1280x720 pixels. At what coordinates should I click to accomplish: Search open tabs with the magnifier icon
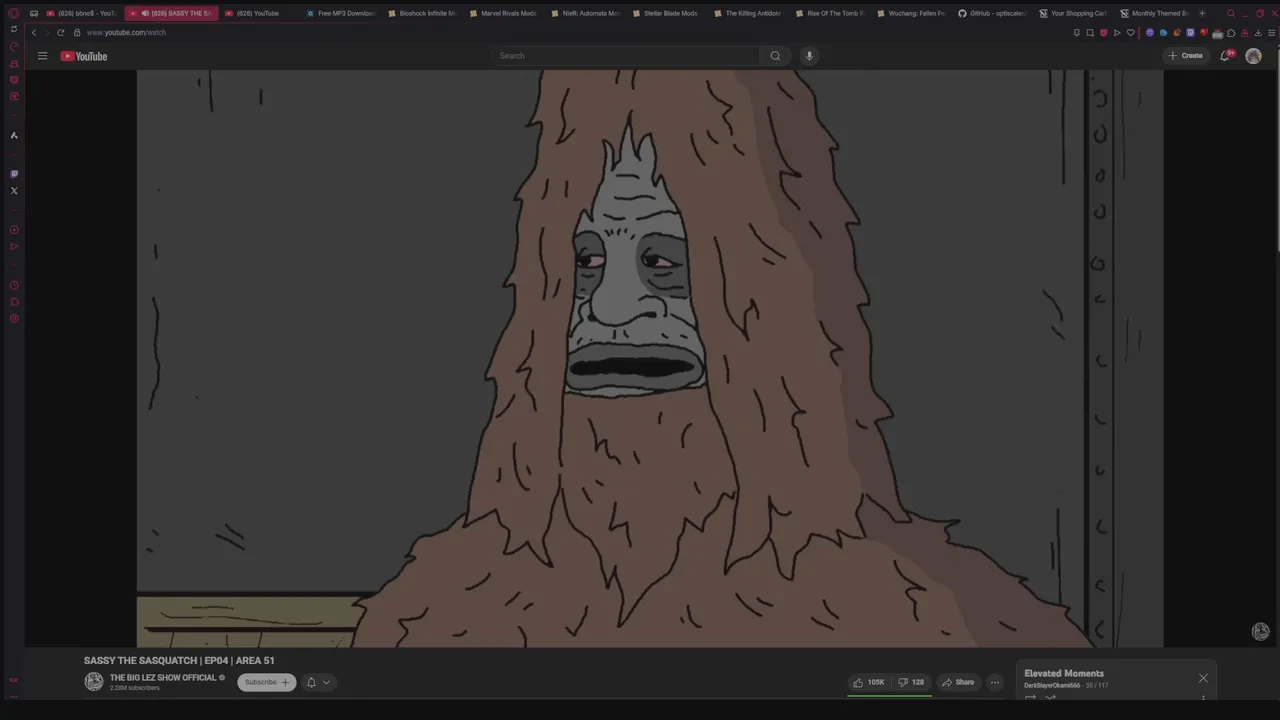tap(1231, 13)
